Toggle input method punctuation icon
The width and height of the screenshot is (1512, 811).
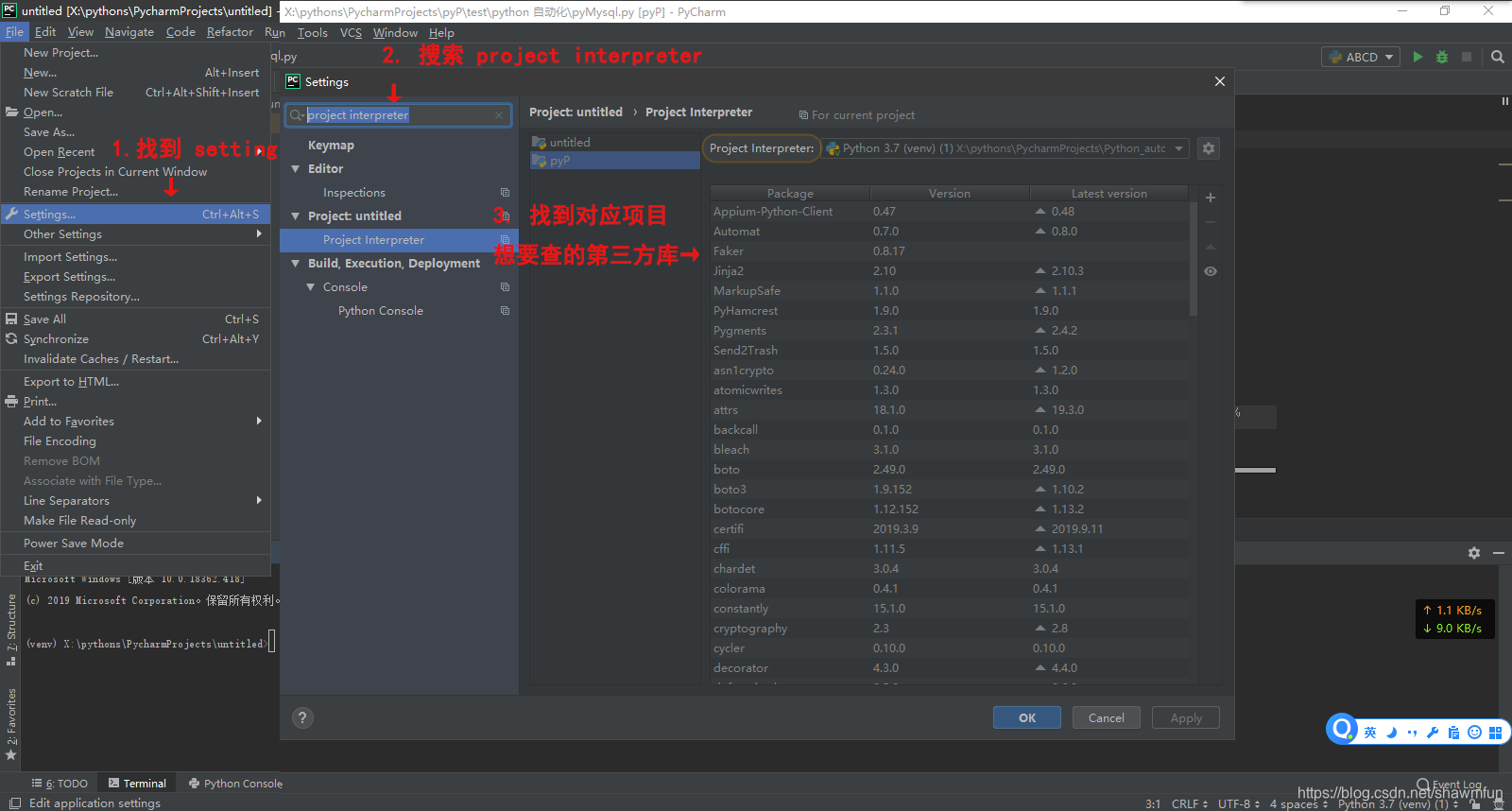pos(1413,733)
